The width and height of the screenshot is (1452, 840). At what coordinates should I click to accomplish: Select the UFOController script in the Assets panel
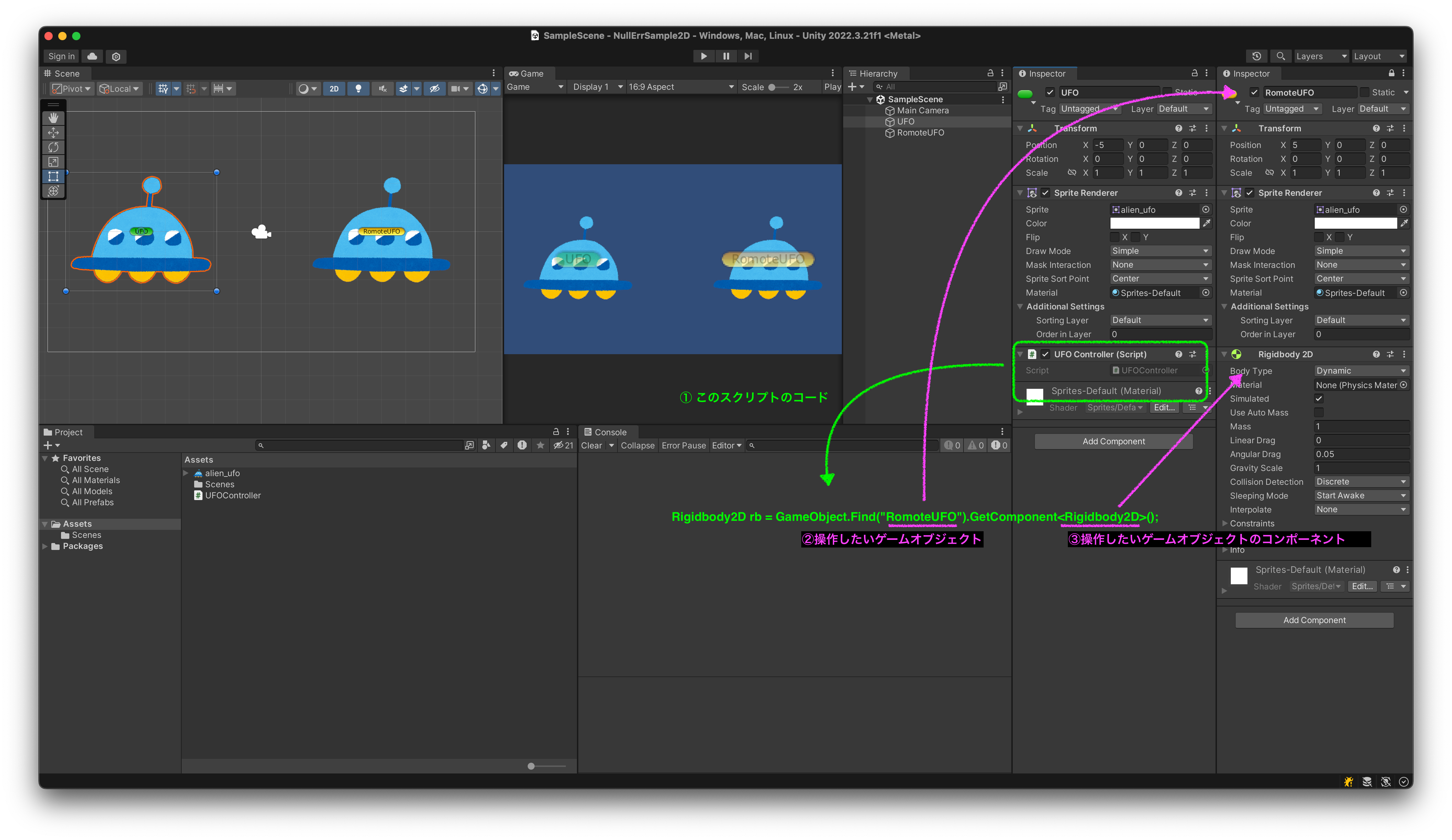coord(233,495)
